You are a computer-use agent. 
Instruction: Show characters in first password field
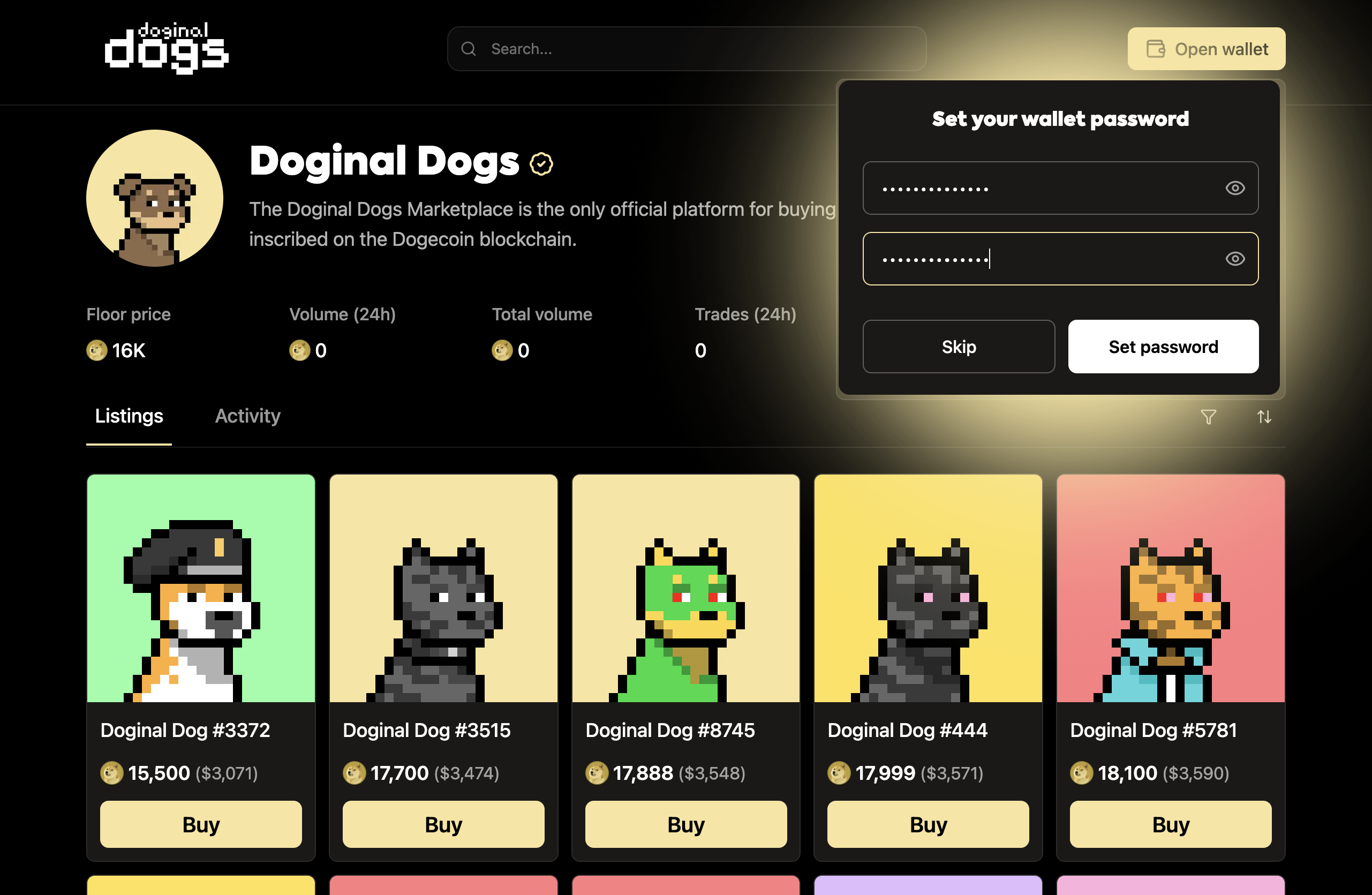[1235, 188]
